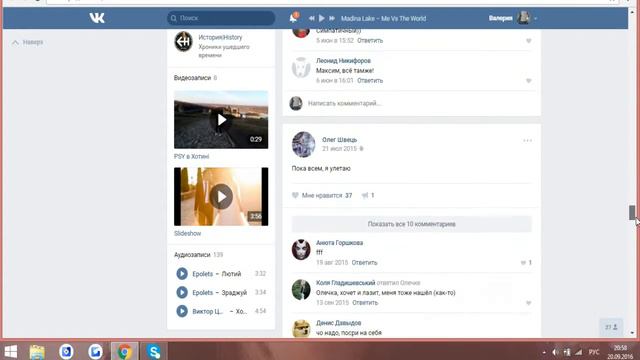Open the volume icon in system tray
Viewport: 640px width, 360px height.
555,352
